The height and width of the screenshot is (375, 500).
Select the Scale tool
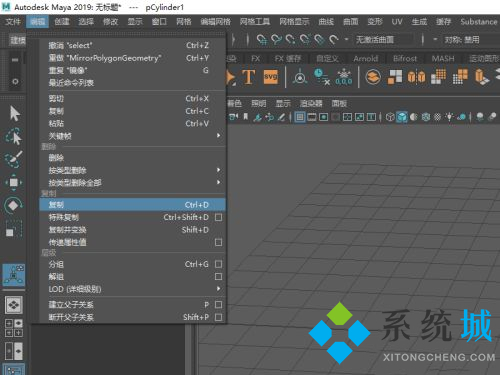(14, 228)
